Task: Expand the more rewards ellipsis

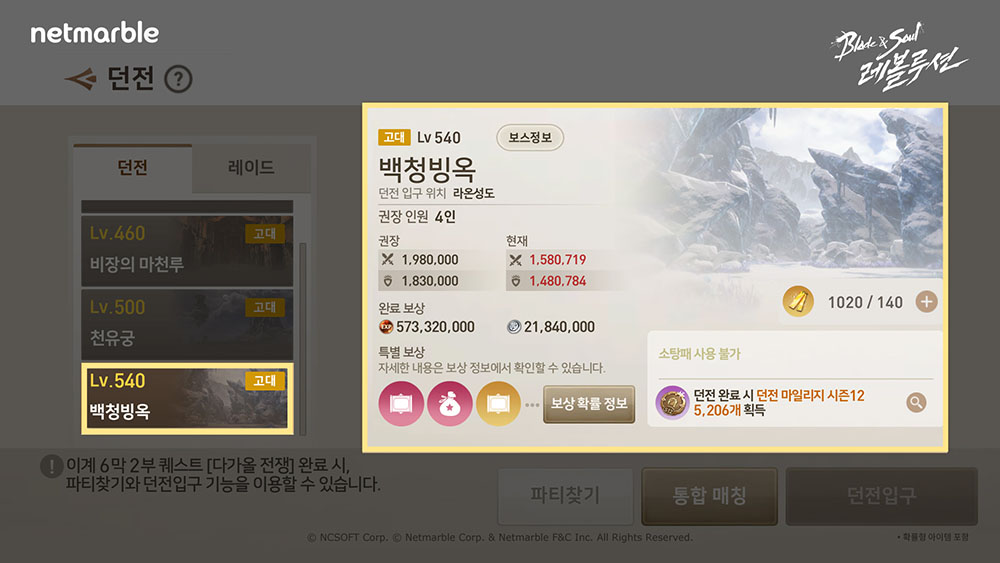Action: pyautogui.click(x=532, y=404)
